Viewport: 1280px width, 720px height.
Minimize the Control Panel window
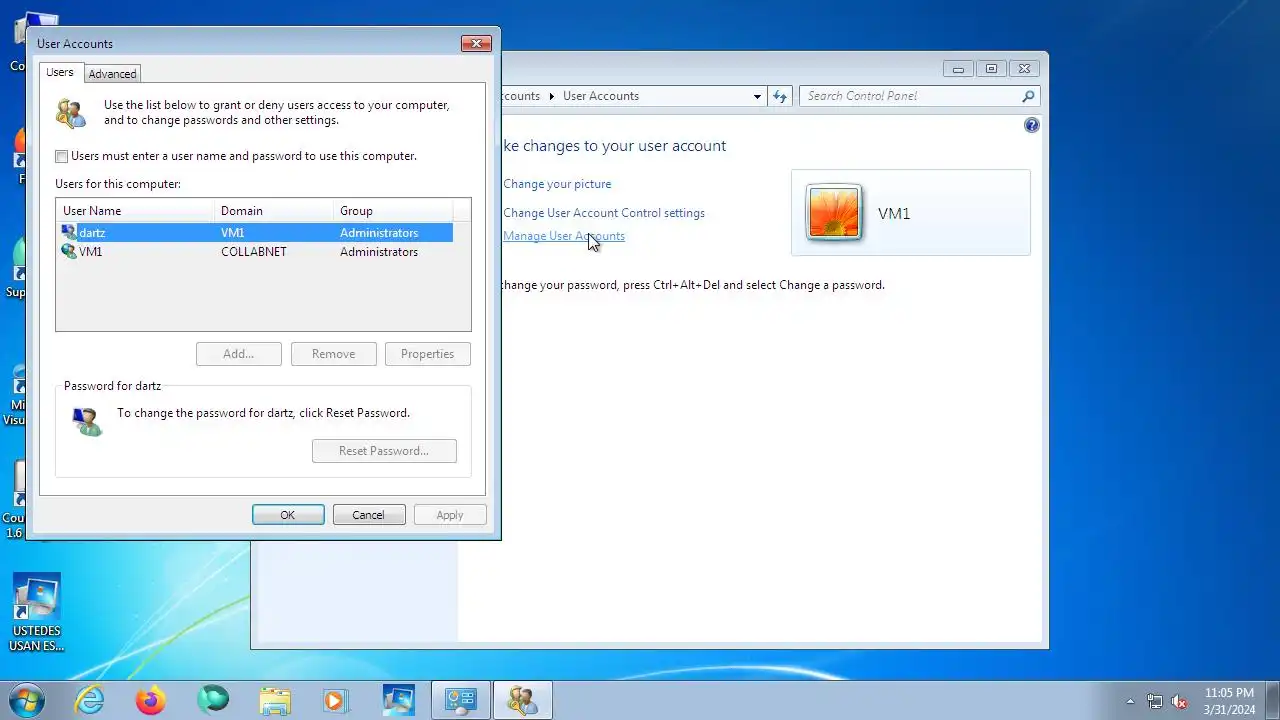(958, 69)
